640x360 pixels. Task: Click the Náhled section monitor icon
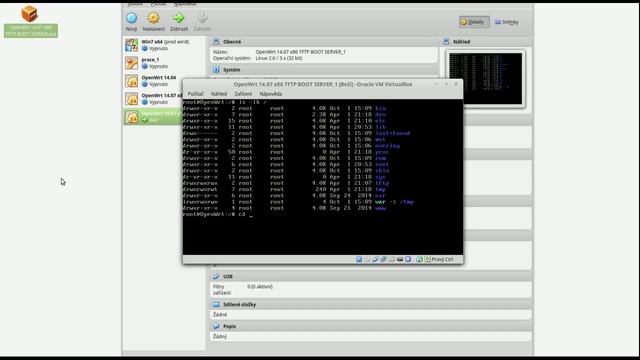coord(446,42)
